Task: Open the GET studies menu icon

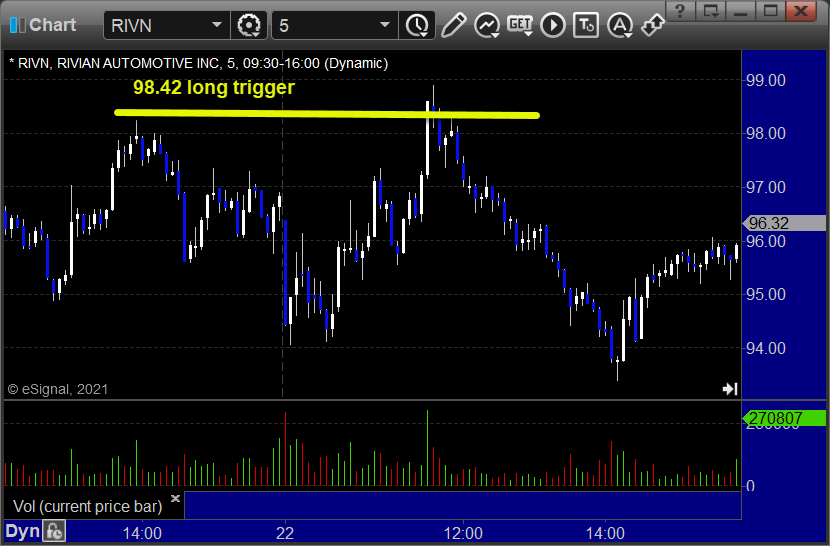Action: tap(520, 25)
